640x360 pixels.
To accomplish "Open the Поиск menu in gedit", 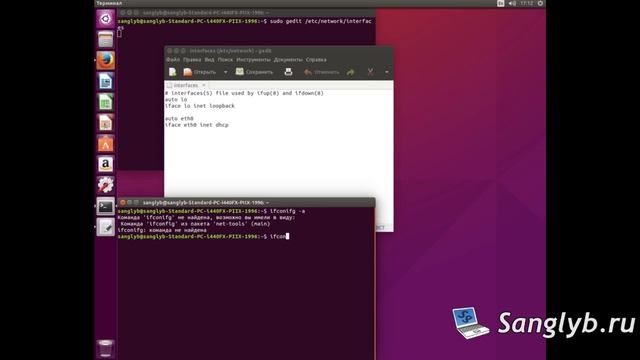I will click(x=225, y=60).
